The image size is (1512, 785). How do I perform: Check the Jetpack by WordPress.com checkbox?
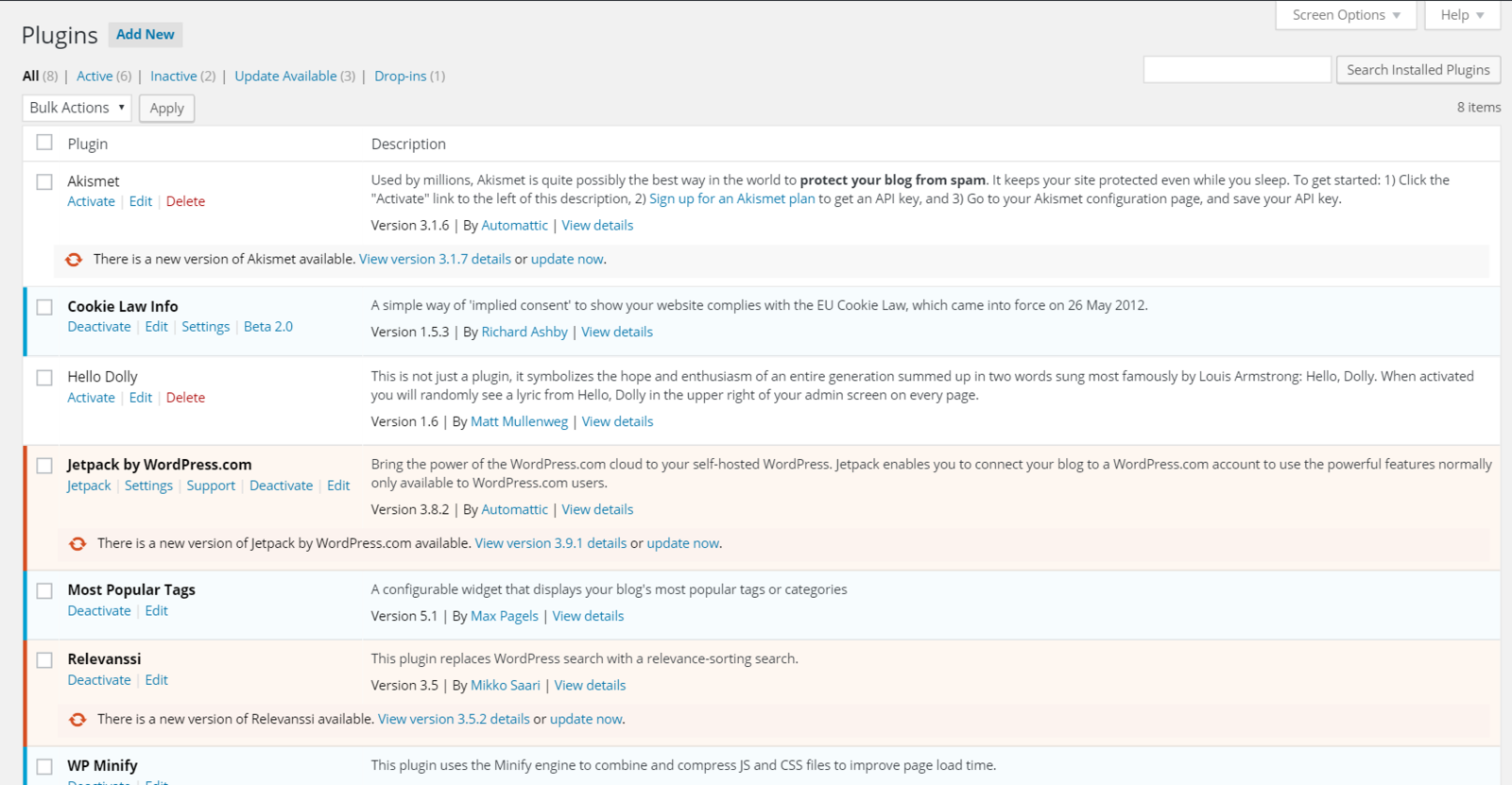click(x=44, y=466)
